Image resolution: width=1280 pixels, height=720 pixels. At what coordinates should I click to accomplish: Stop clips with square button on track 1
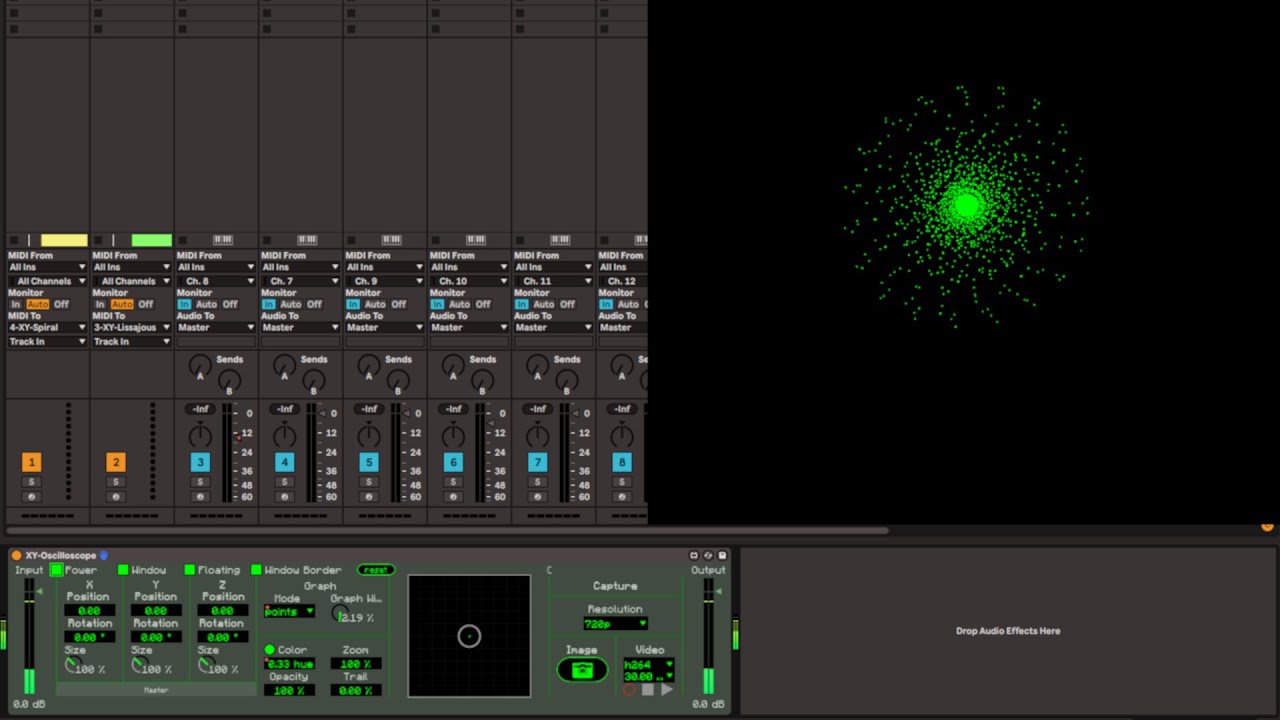click(14, 240)
